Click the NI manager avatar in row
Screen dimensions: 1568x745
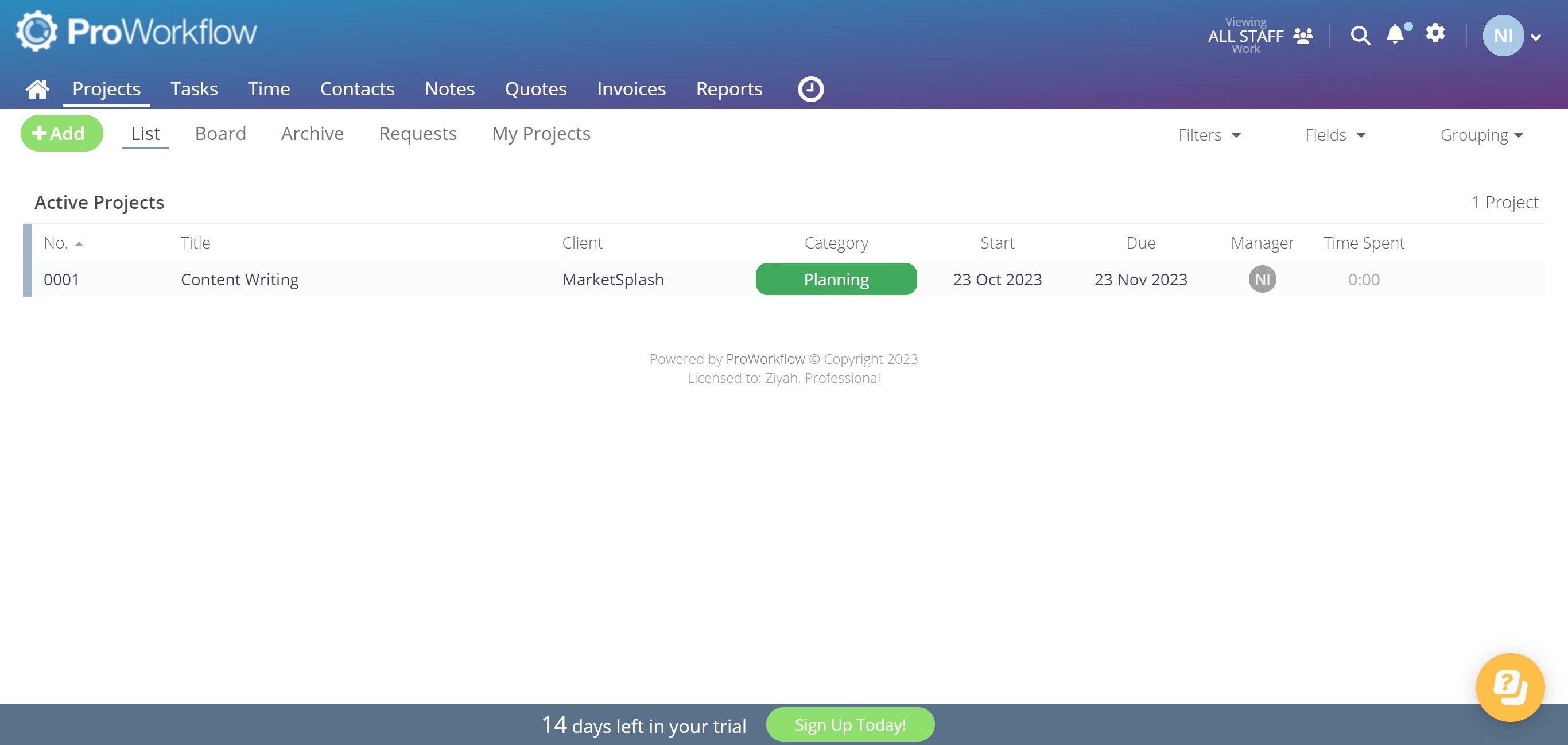pyautogui.click(x=1262, y=280)
